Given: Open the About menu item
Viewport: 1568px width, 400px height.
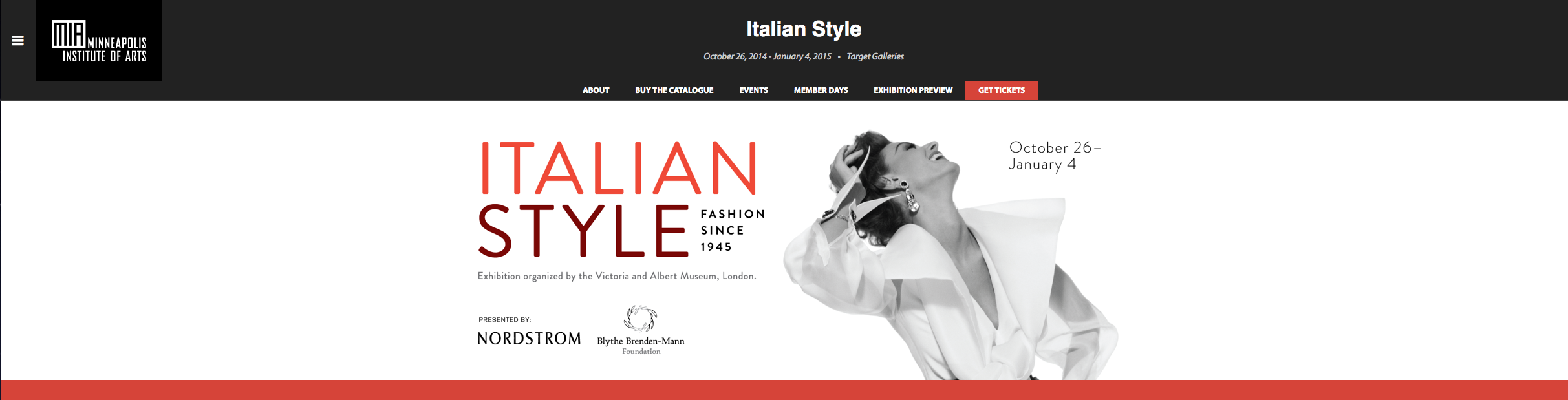Looking at the screenshot, I should [x=596, y=90].
